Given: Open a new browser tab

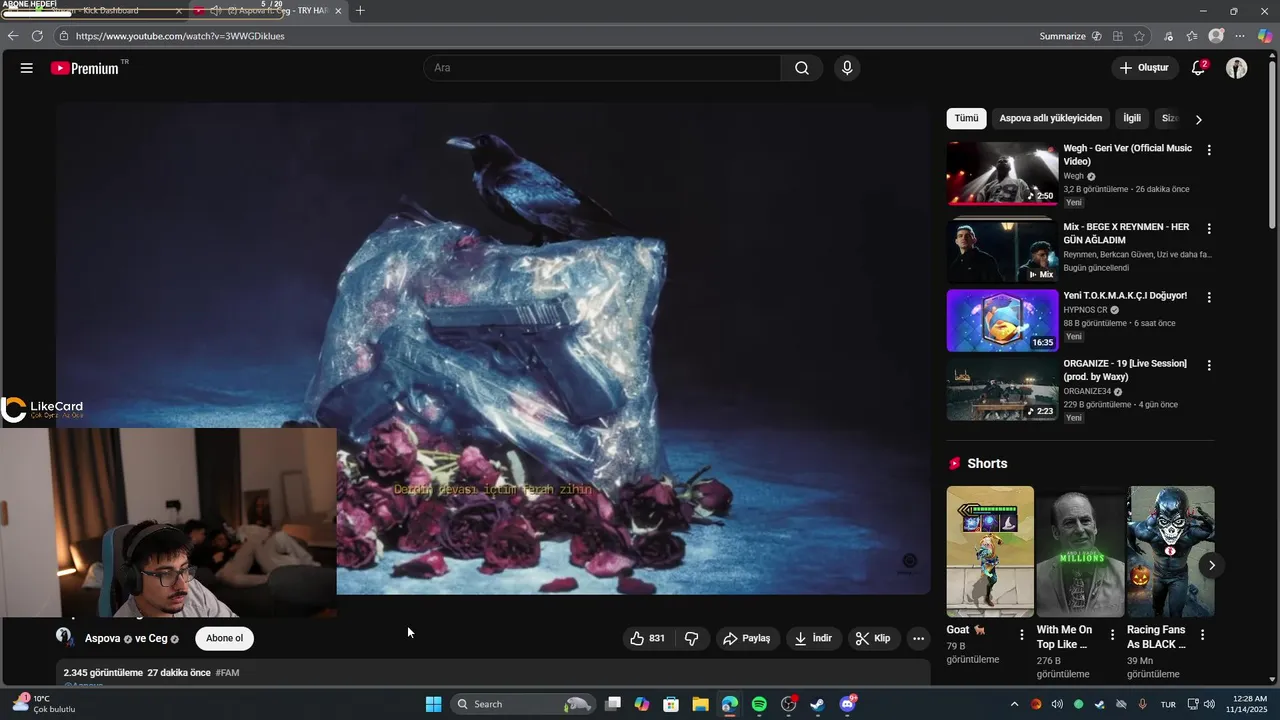Looking at the screenshot, I should pos(360,11).
